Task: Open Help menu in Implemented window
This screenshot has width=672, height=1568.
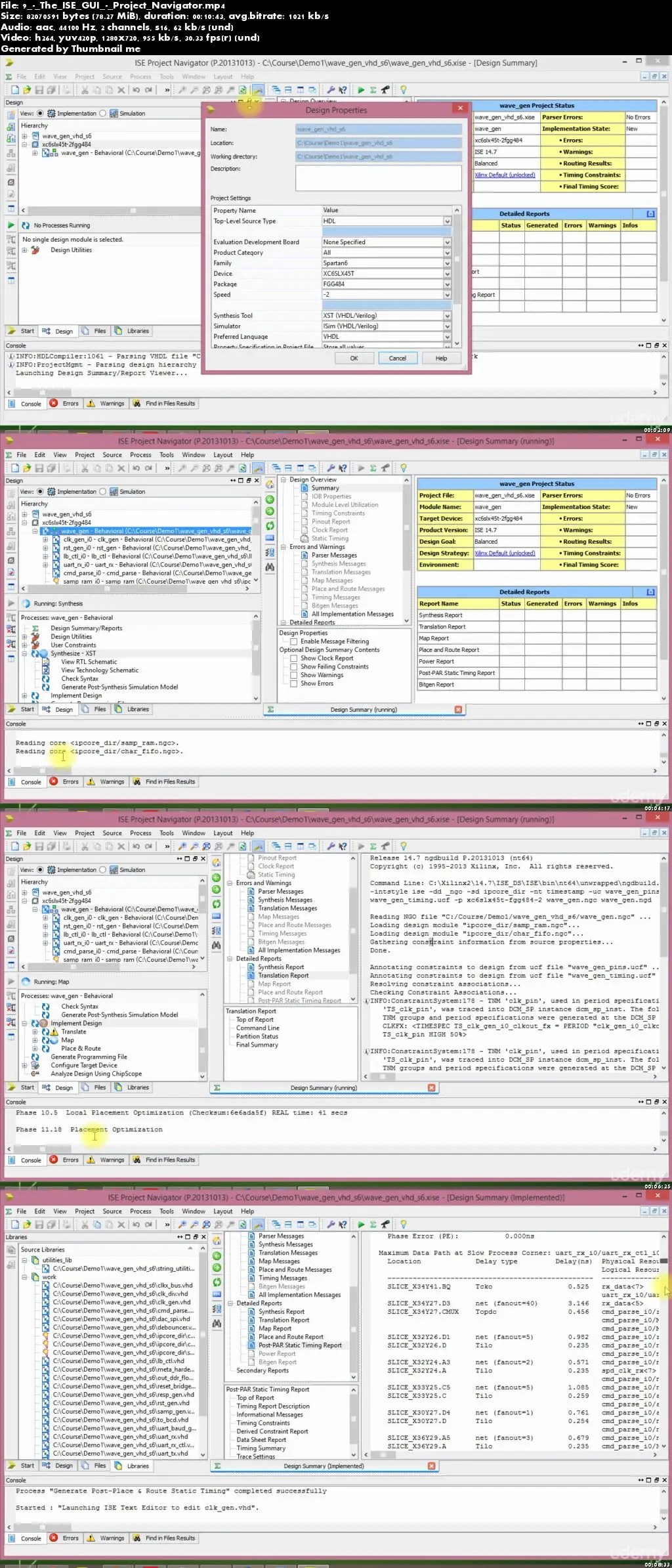Action: [247, 1211]
